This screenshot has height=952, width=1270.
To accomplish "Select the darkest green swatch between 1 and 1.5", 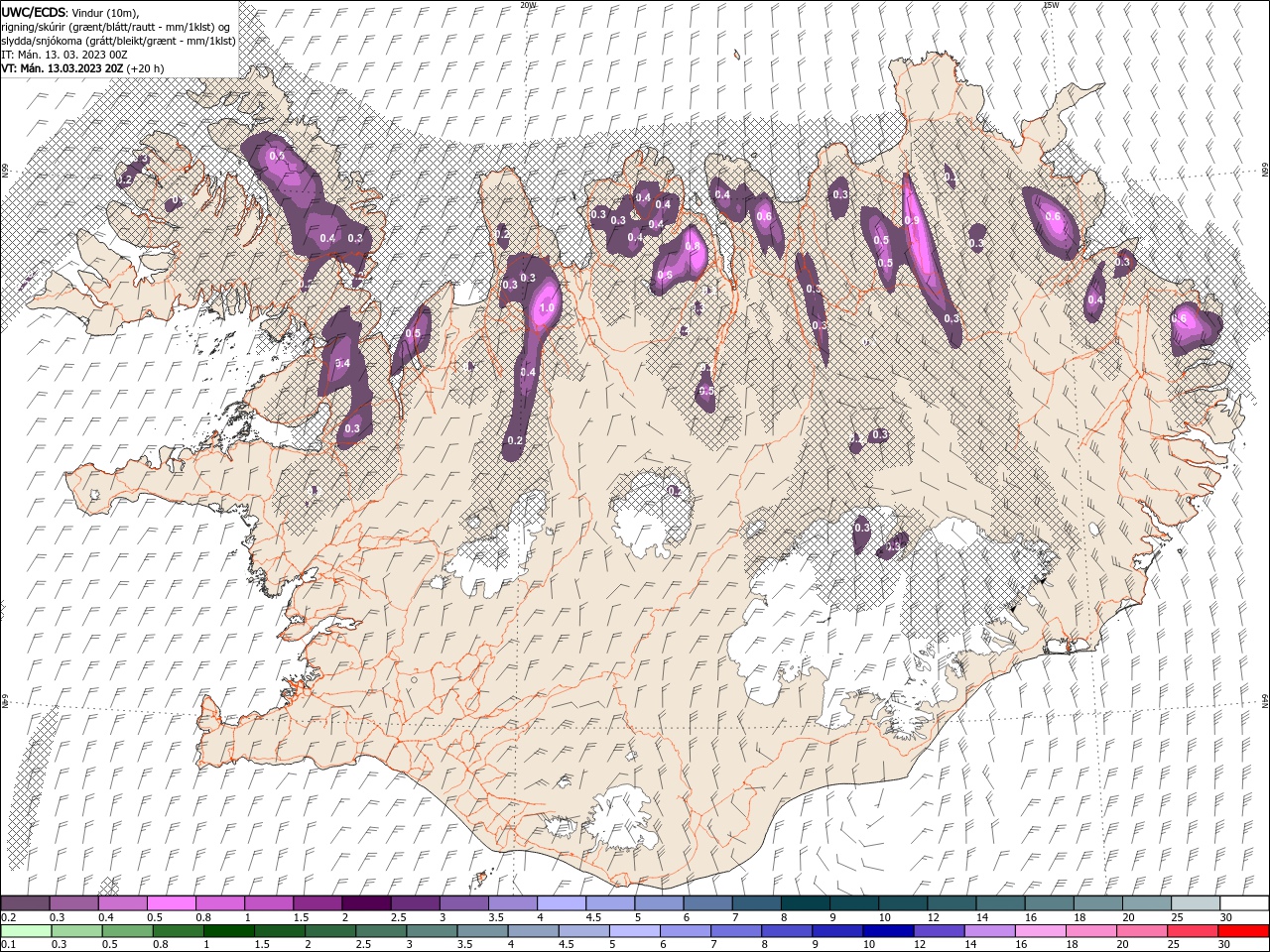I will [227, 931].
